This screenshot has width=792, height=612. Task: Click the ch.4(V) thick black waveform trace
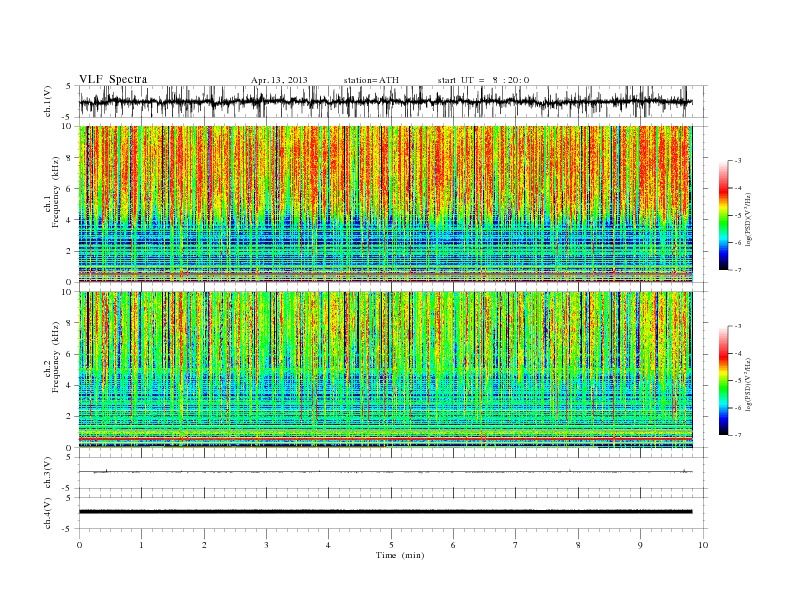click(x=386, y=512)
